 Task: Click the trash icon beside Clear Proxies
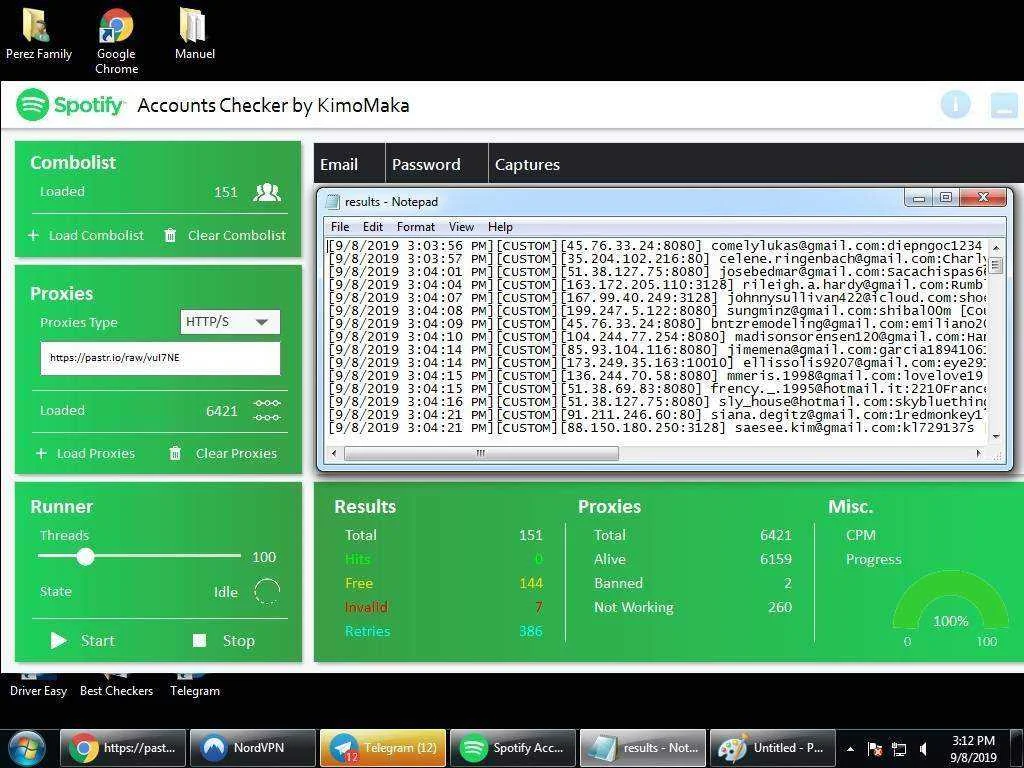point(175,453)
